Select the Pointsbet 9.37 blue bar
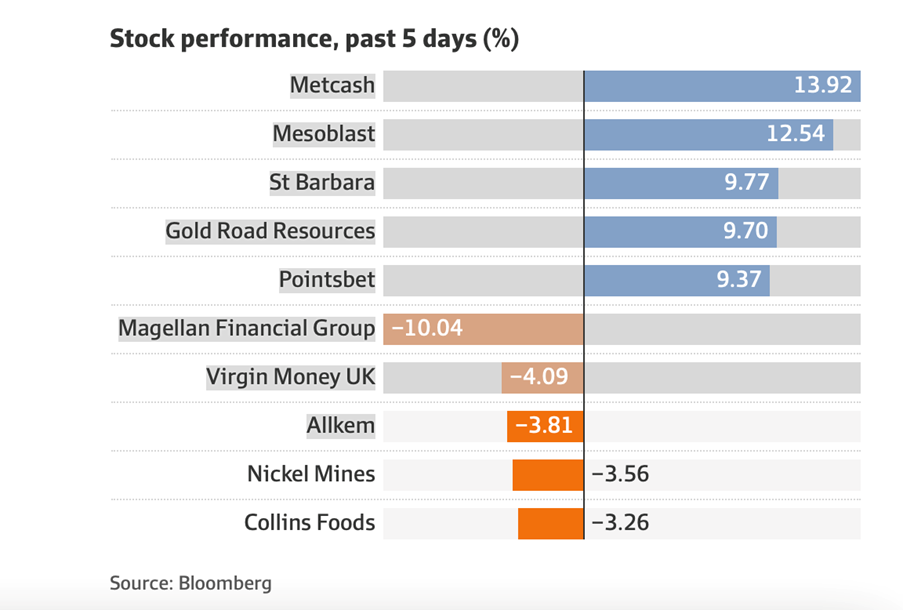903x610 pixels. 676,280
